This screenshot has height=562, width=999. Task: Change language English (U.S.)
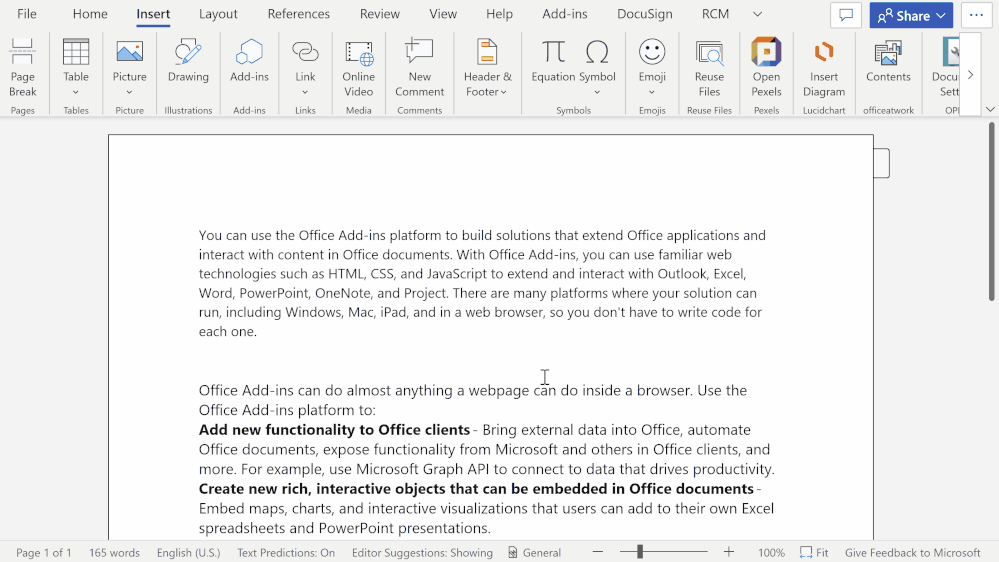(x=189, y=552)
